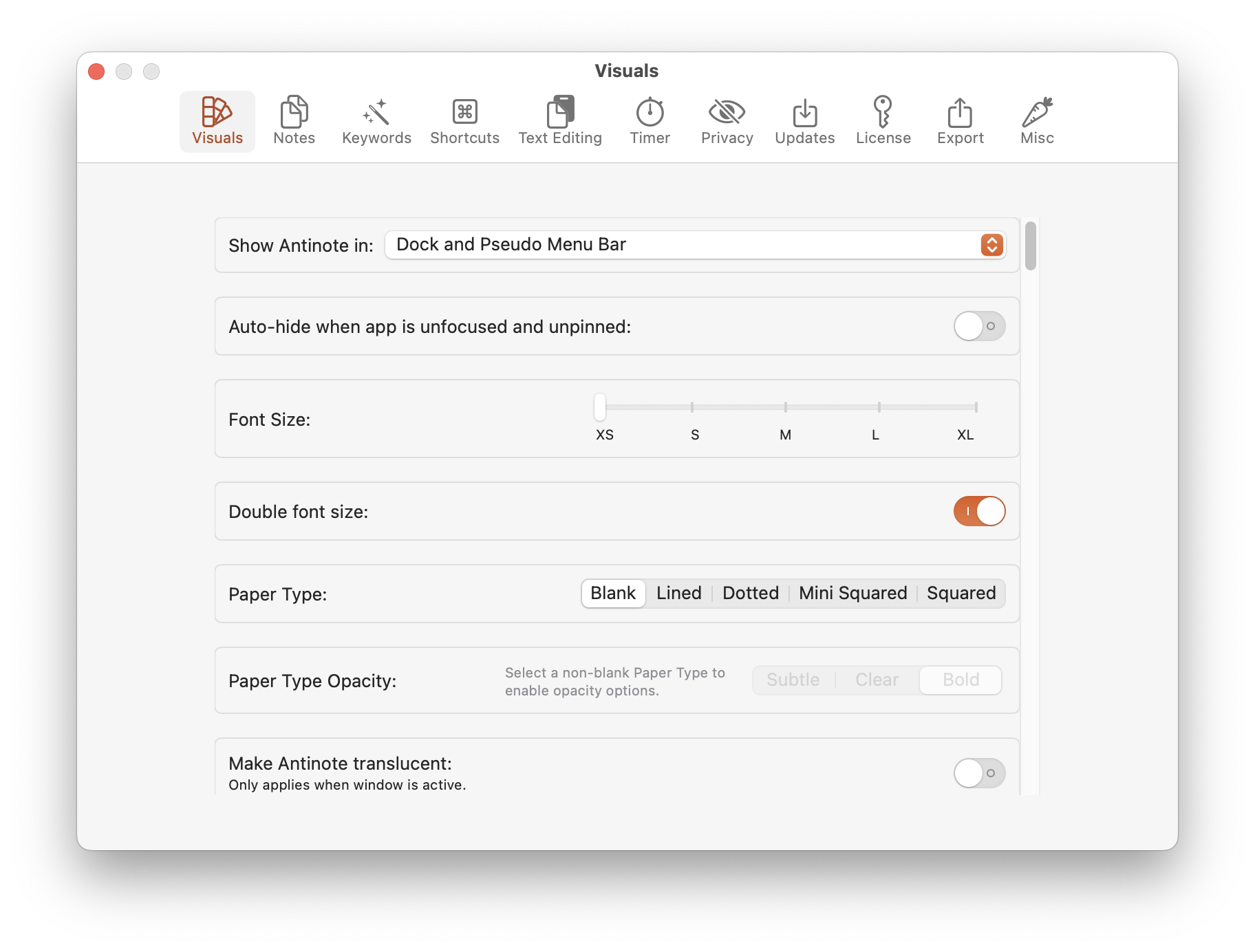Screen dimensions: 1255x952
Task: Select Mini Squared paper type
Action: (852, 593)
